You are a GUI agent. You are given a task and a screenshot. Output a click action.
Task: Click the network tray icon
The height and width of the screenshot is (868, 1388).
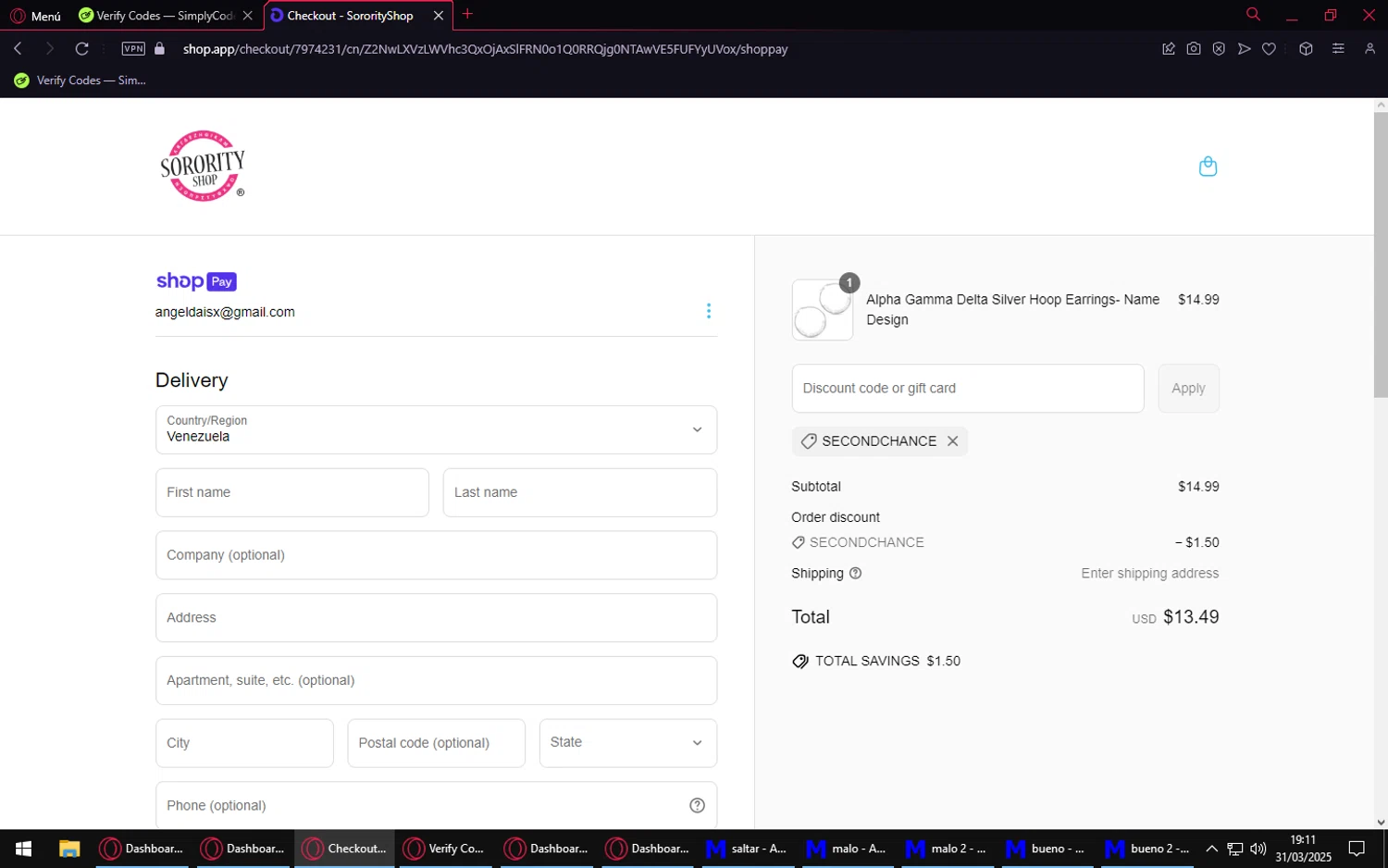pos(1235,849)
